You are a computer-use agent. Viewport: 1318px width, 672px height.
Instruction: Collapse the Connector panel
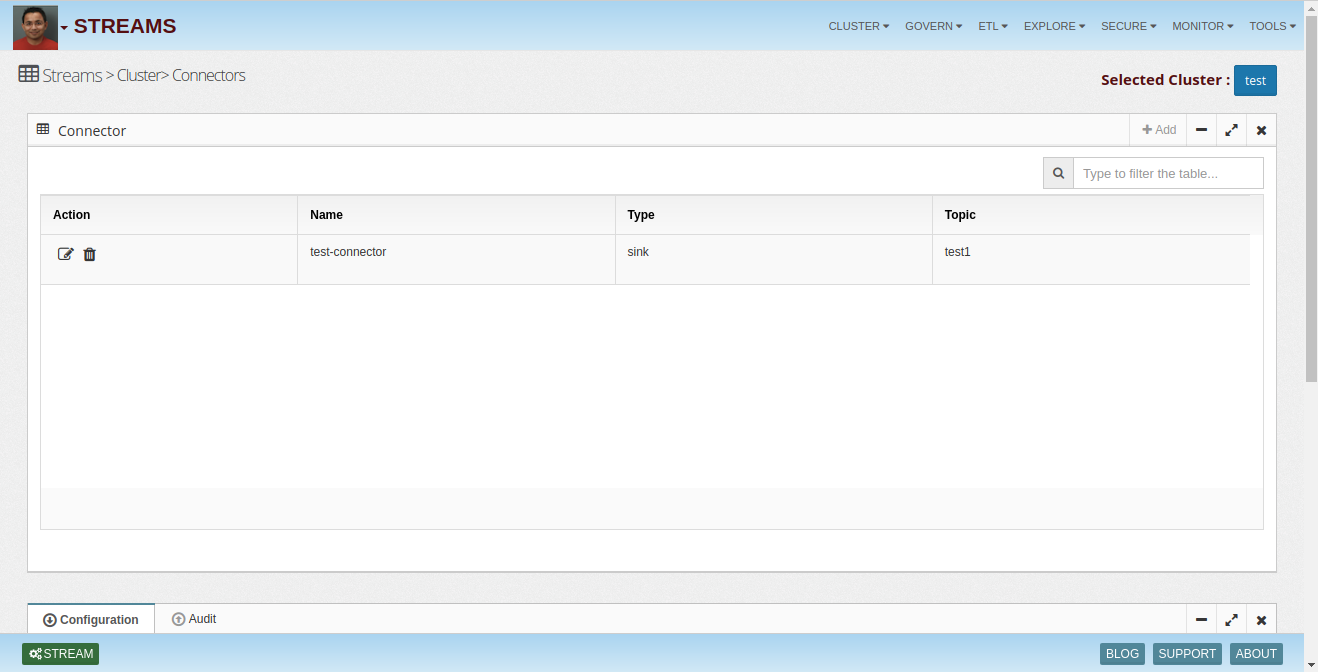pyautogui.click(x=1201, y=130)
